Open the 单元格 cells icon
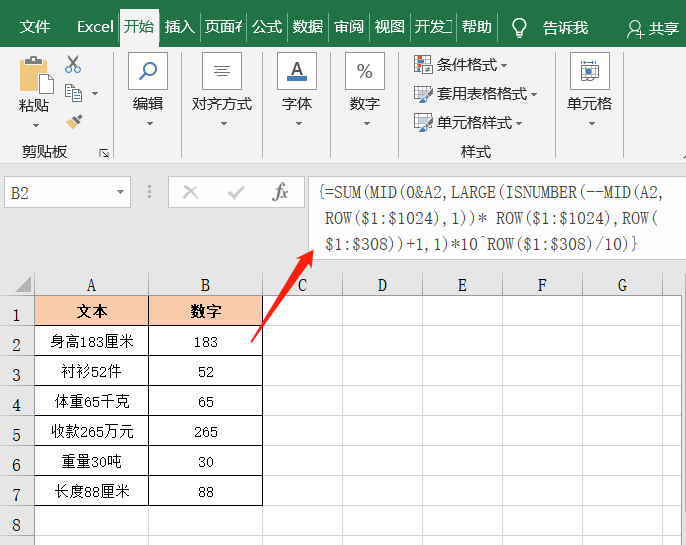686x545 pixels. (x=590, y=71)
